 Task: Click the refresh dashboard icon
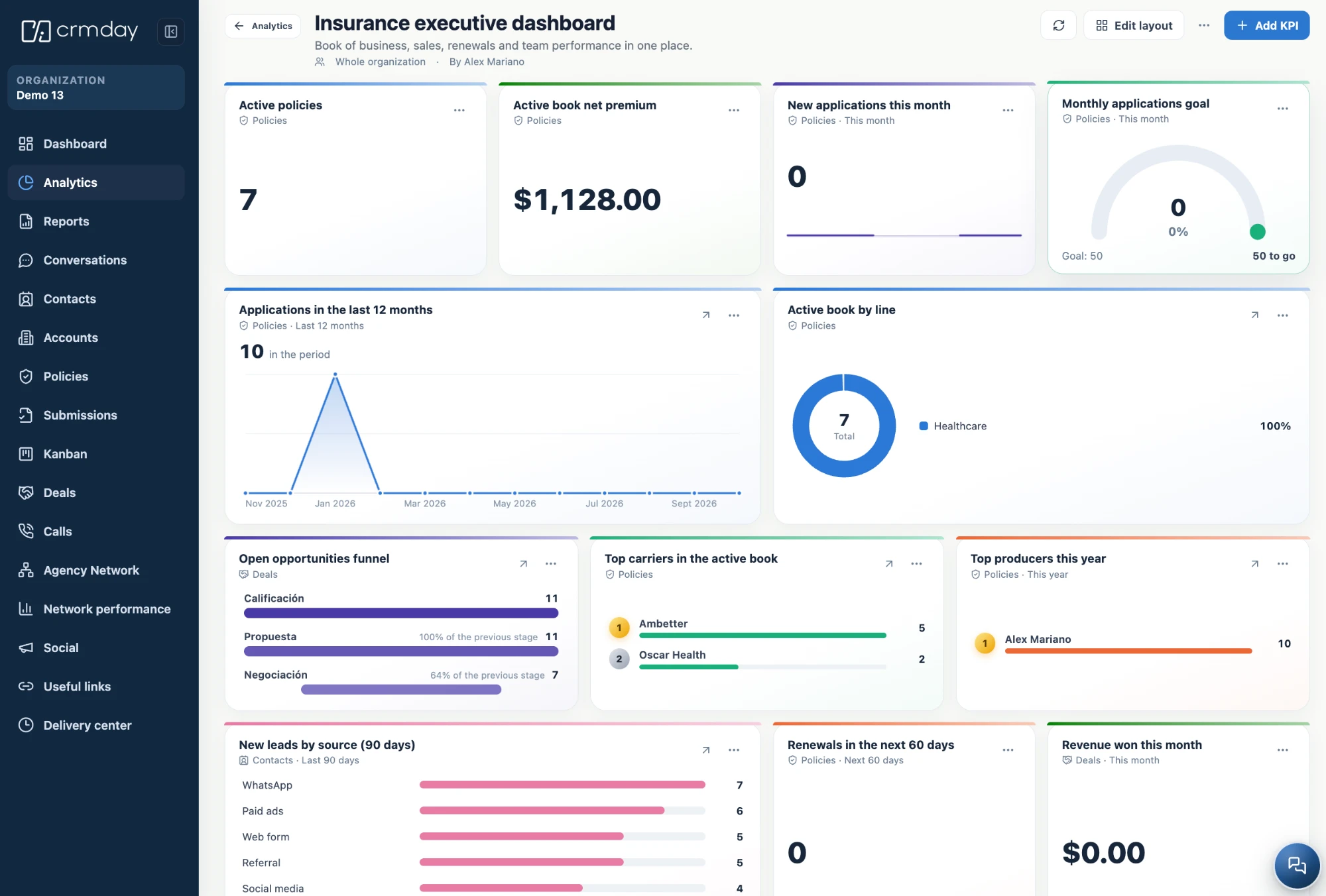point(1058,25)
